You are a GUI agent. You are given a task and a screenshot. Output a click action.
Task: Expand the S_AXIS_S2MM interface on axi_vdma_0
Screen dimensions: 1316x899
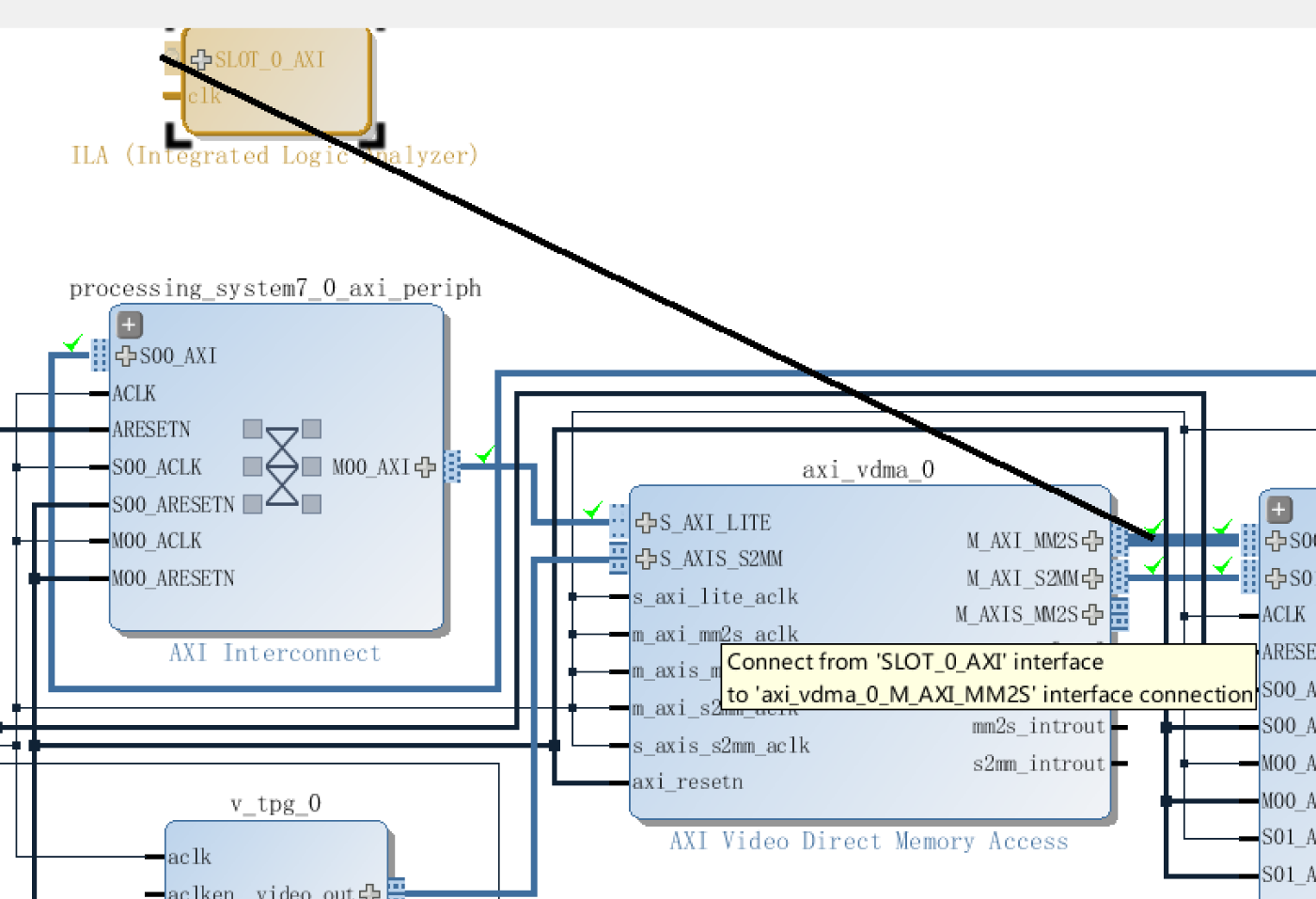[x=646, y=559]
